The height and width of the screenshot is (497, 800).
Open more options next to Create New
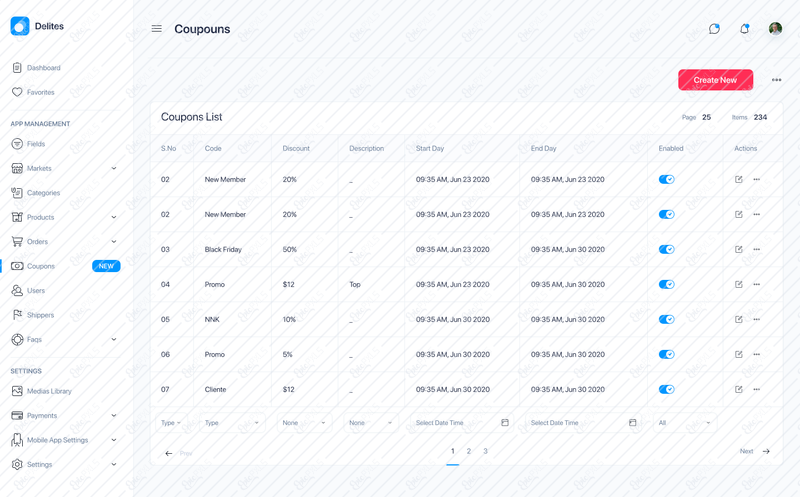tap(777, 80)
